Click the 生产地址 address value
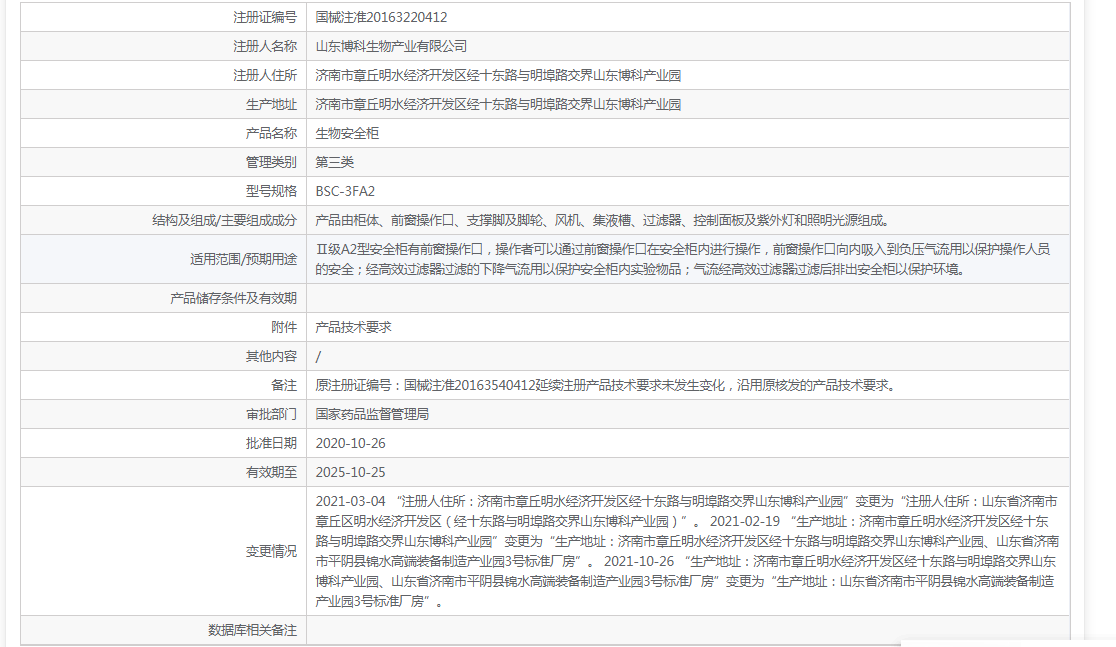Screen dimensions: 1116x647 [x=498, y=105]
